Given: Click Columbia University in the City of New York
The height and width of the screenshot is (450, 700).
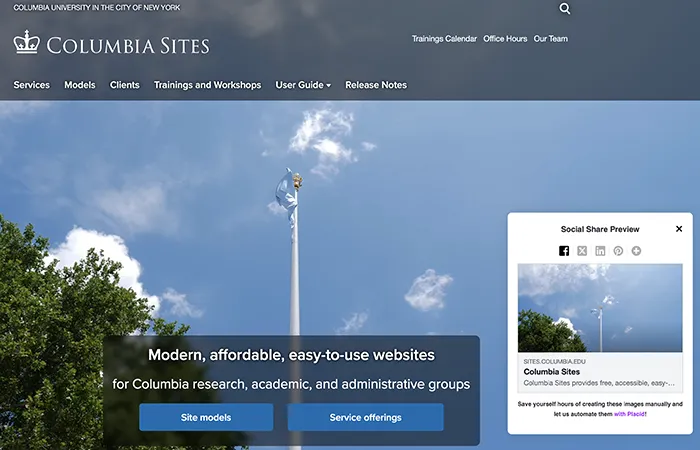Looking at the screenshot, I should pyautogui.click(x=97, y=8).
